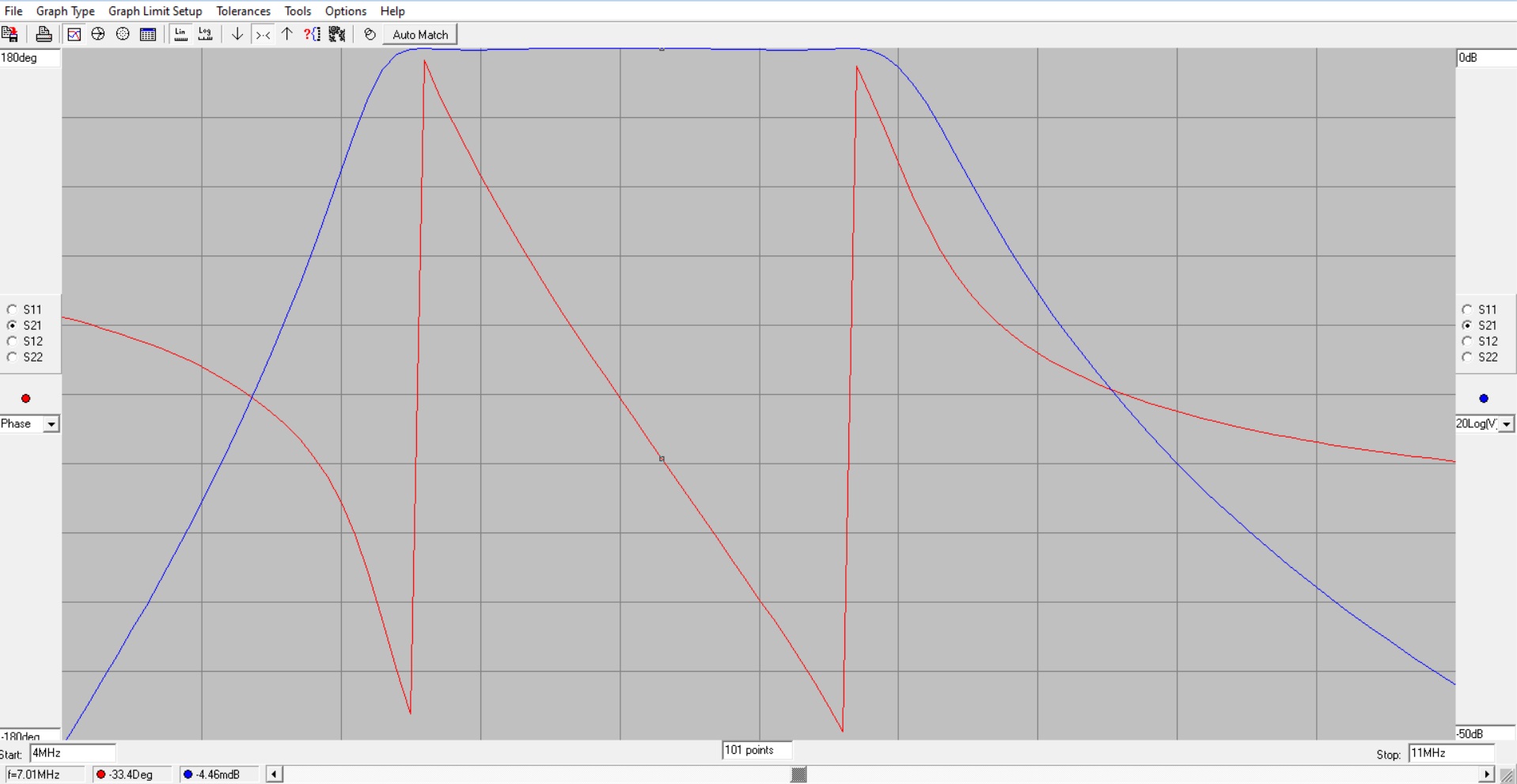Viewport: 1517px width, 784px height.
Task: Open the Tolerances menu
Action: click(x=243, y=11)
